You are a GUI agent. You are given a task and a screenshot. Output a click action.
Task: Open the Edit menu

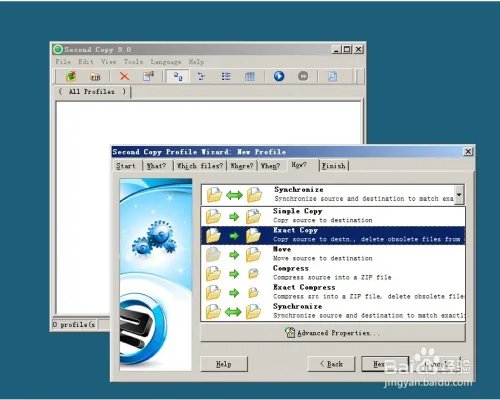[86, 62]
